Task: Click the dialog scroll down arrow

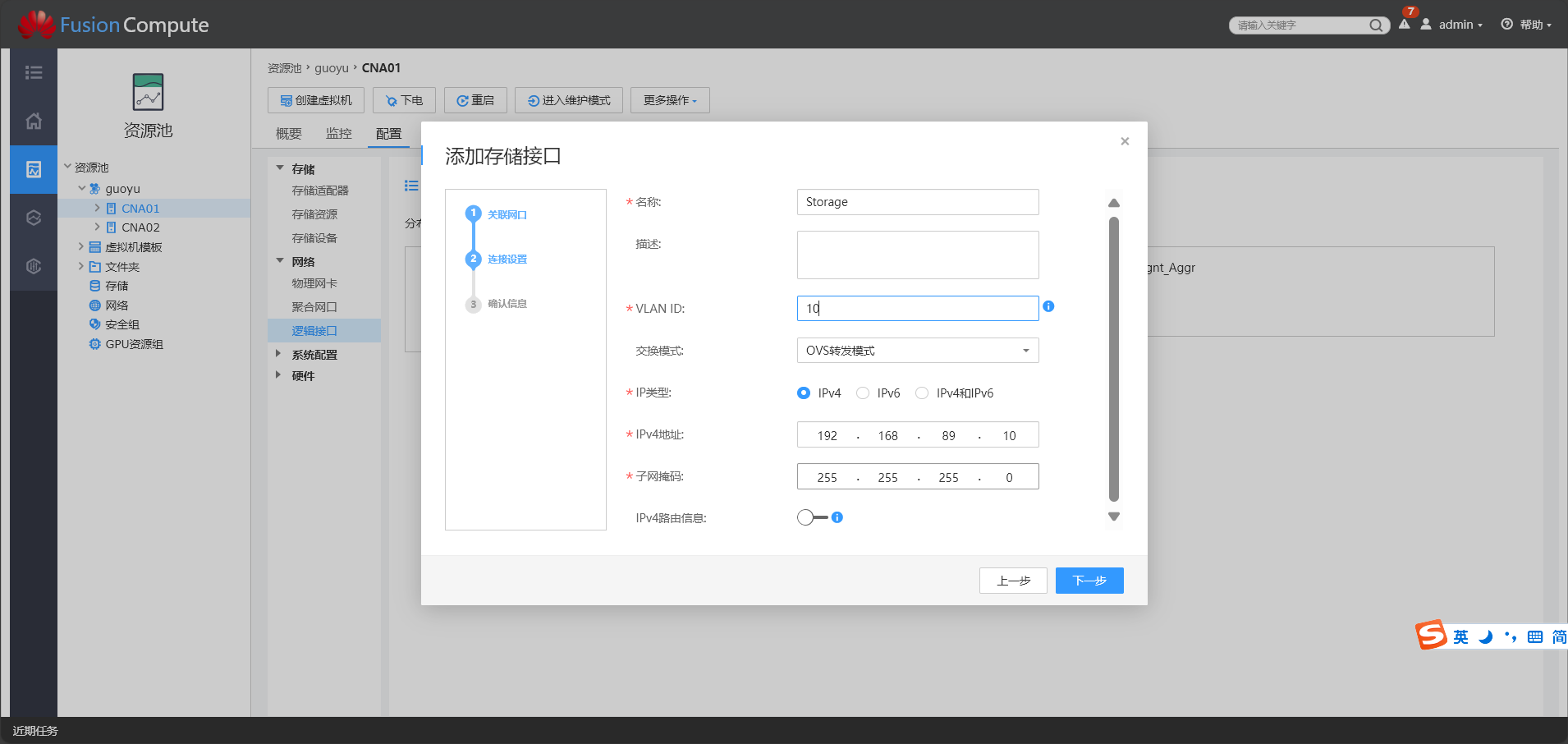Action: pyautogui.click(x=1114, y=517)
